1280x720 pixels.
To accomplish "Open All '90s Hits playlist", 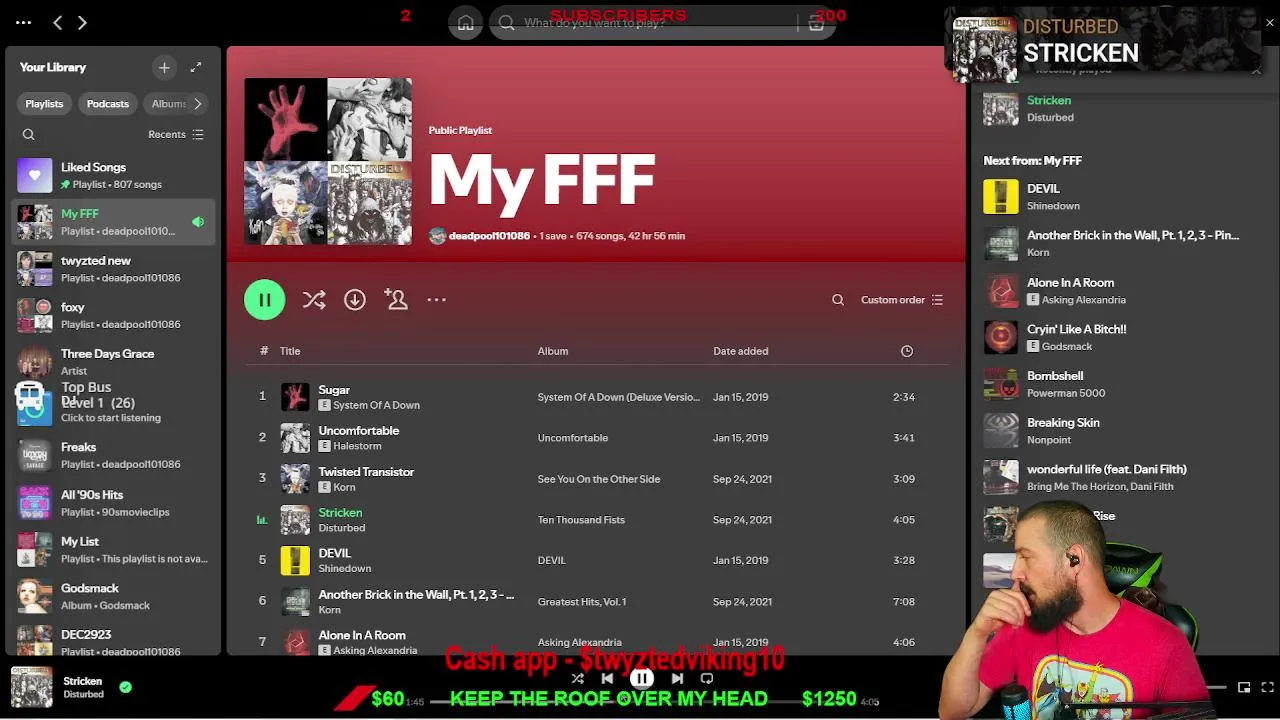I will [x=115, y=503].
